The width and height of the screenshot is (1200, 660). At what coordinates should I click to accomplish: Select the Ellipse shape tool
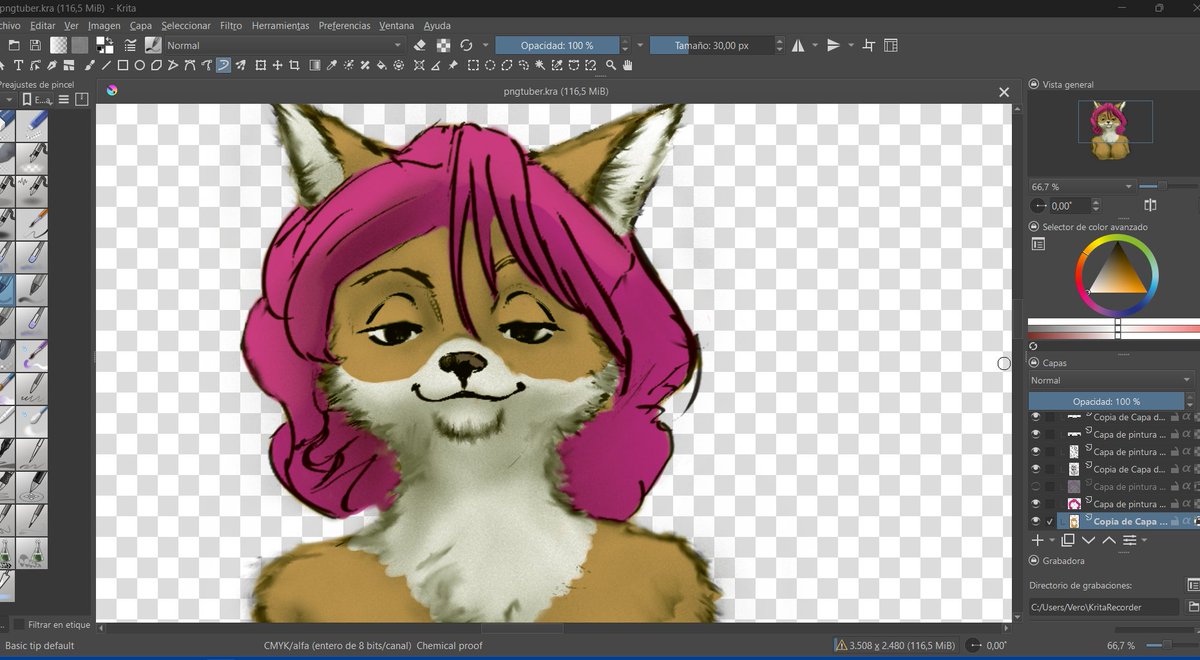coord(139,65)
